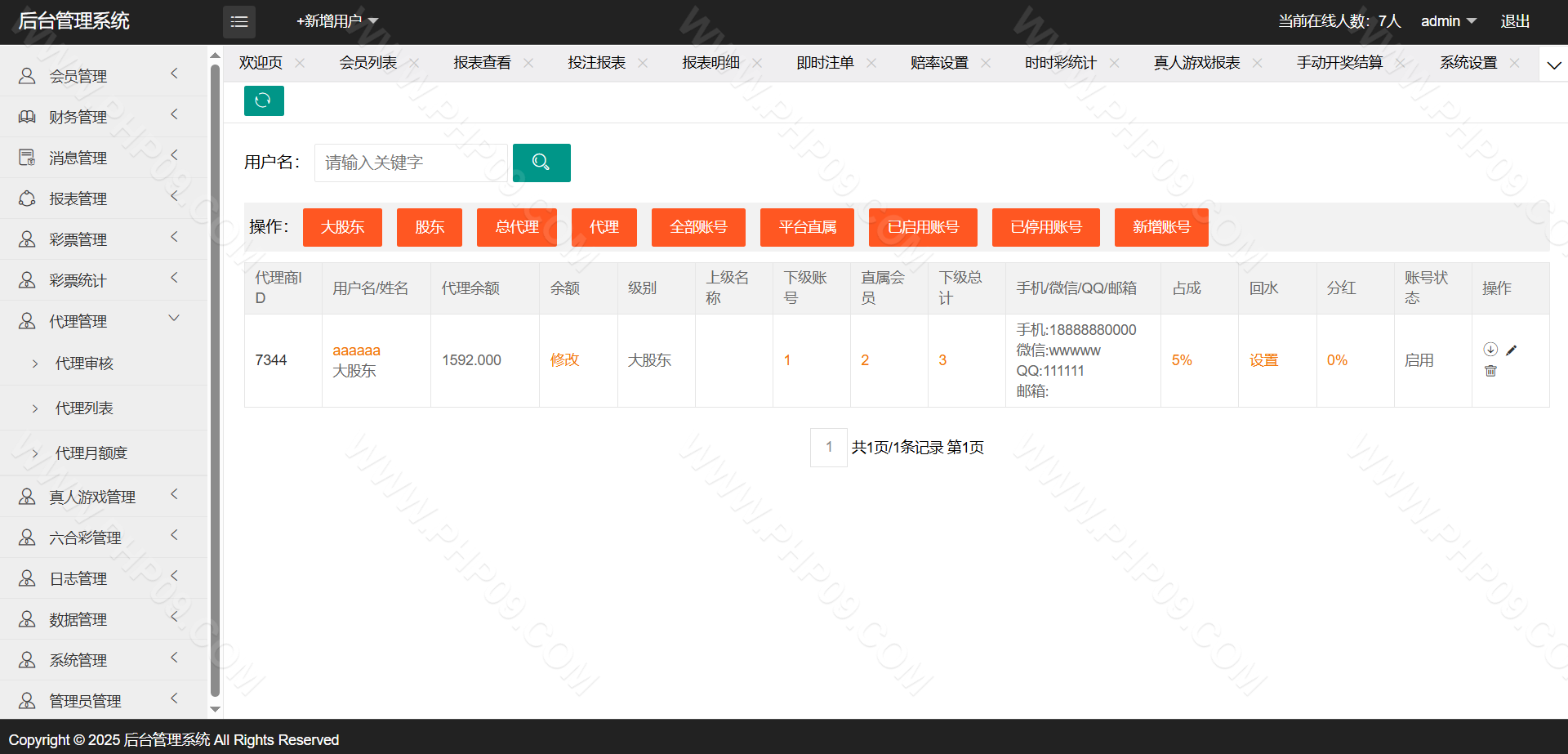Image resolution: width=1568 pixels, height=754 pixels.
Task: Close the 赔率设置 tab using its X icon
Action: [986, 63]
